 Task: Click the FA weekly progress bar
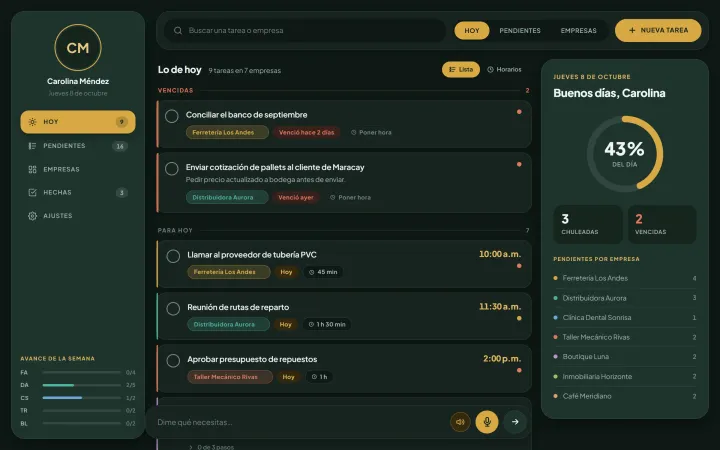[x=81, y=372]
